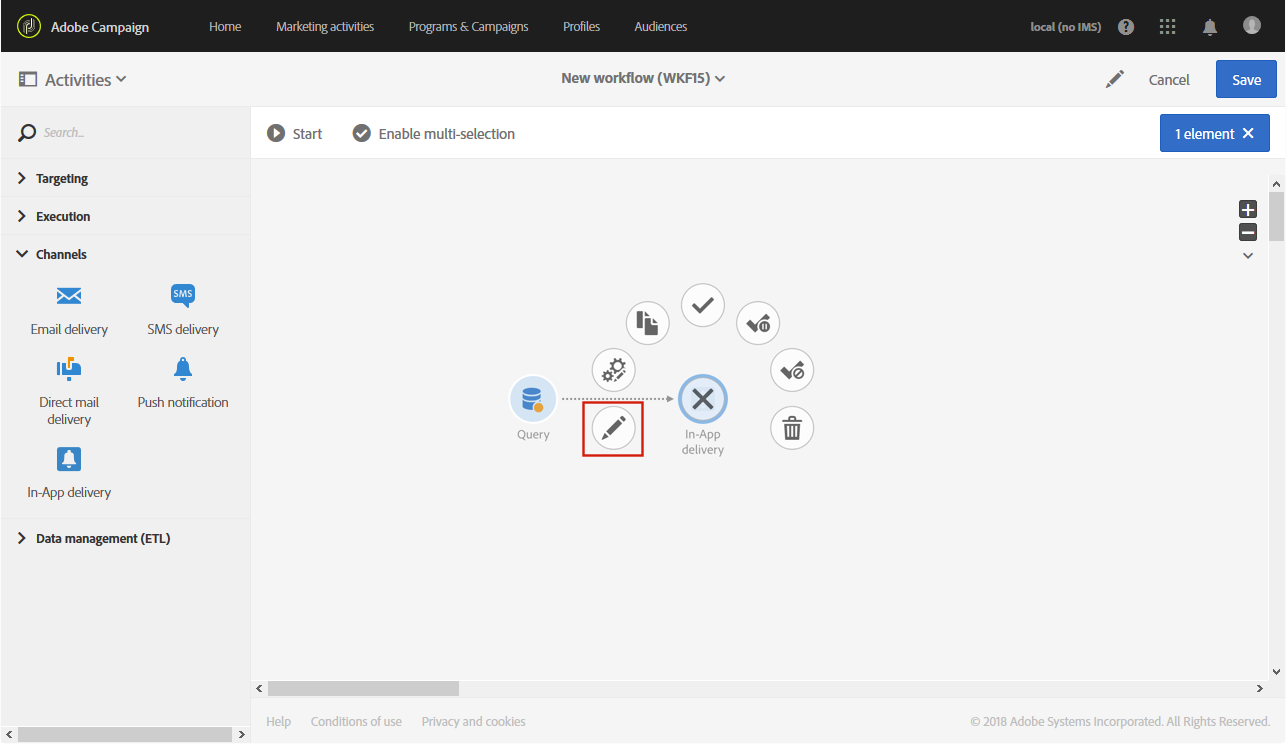
Task: Click the Adobe Campaign logo icon
Action: [29, 26]
